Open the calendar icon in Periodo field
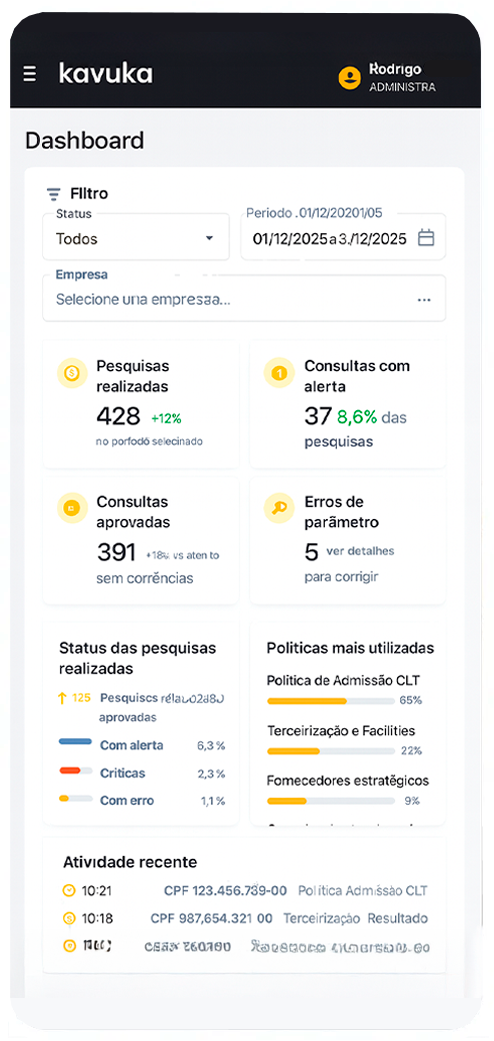This screenshot has height=1041, width=494. [426, 238]
